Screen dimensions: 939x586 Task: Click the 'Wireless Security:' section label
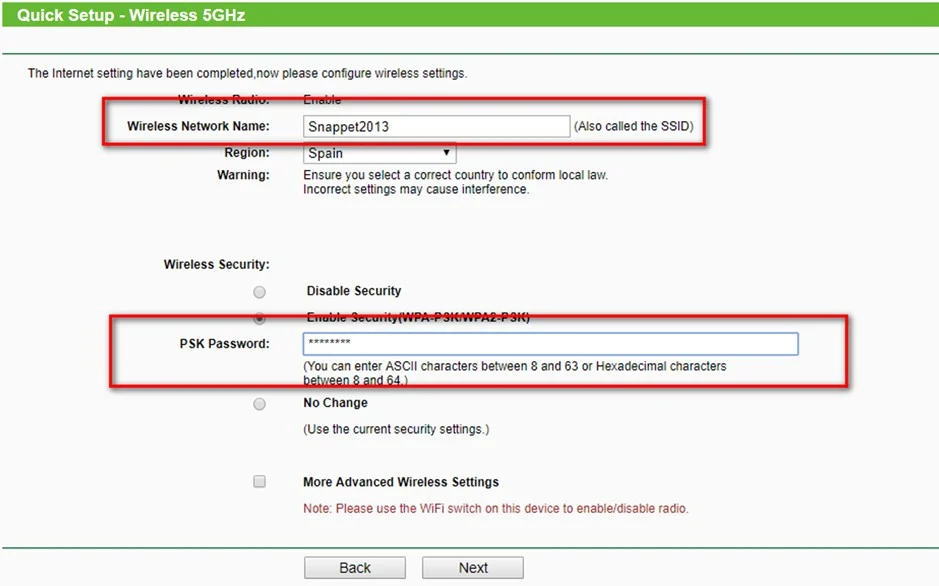[x=216, y=265]
